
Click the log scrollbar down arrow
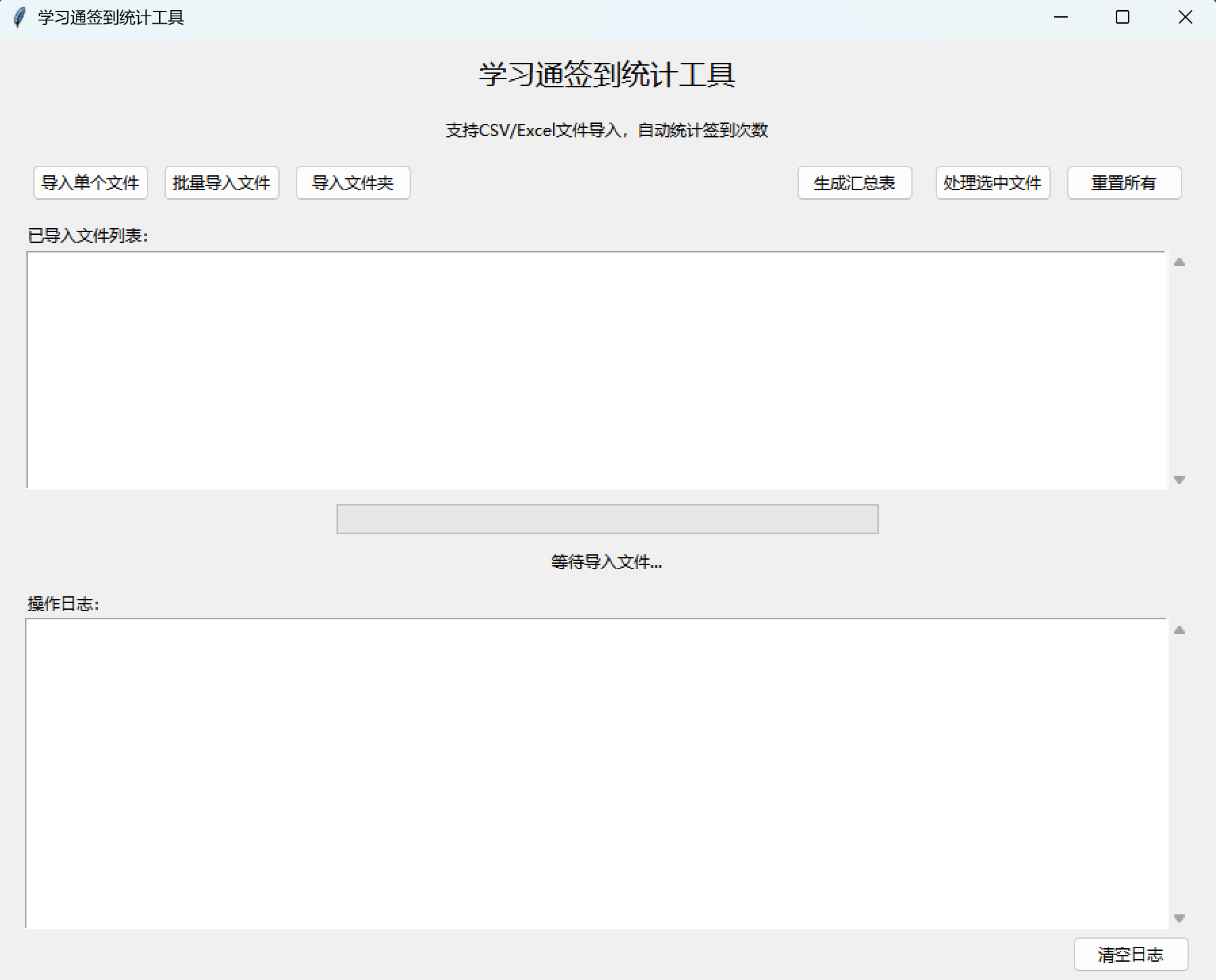point(1179,918)
